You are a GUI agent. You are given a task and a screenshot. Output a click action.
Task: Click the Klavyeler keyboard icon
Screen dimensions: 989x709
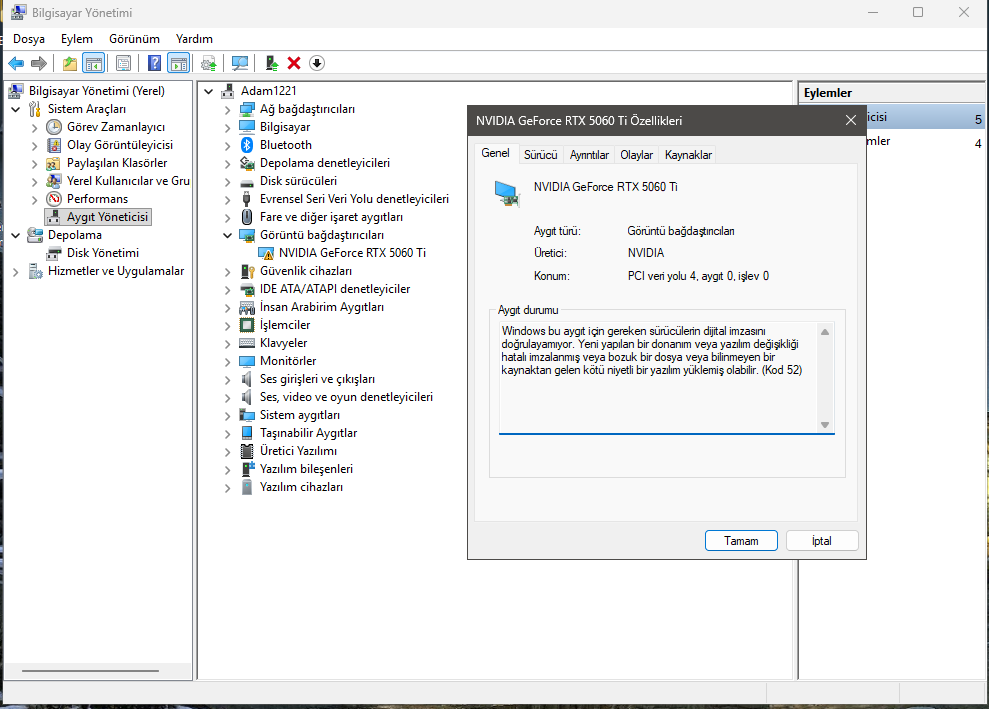(247, 343)
